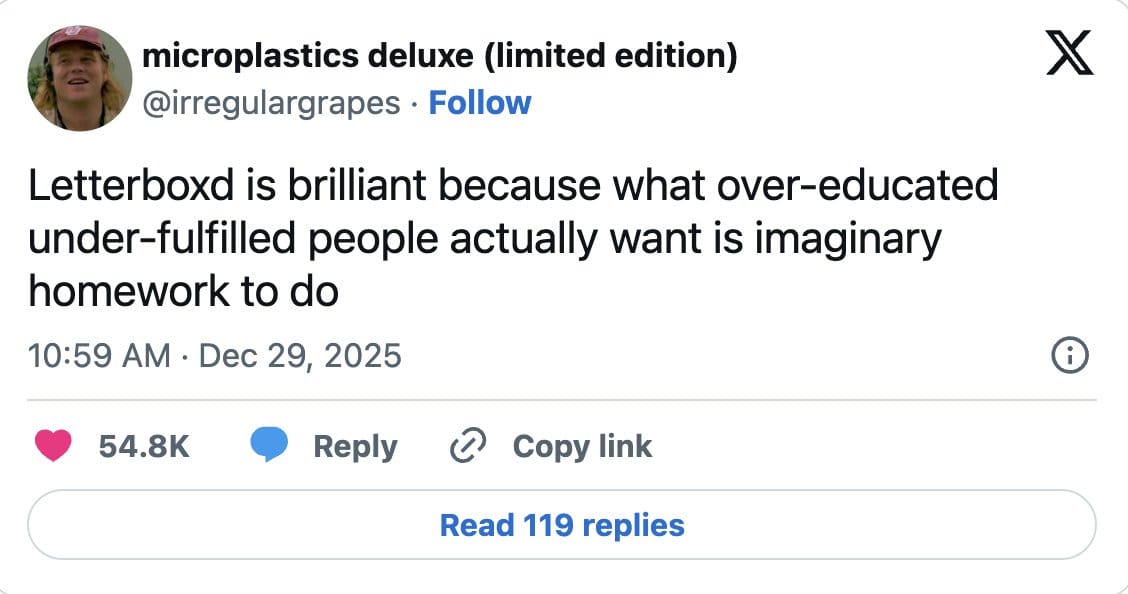Click the Reply text label
This screenshot has height=594, width=1128.
pos(355,446)
